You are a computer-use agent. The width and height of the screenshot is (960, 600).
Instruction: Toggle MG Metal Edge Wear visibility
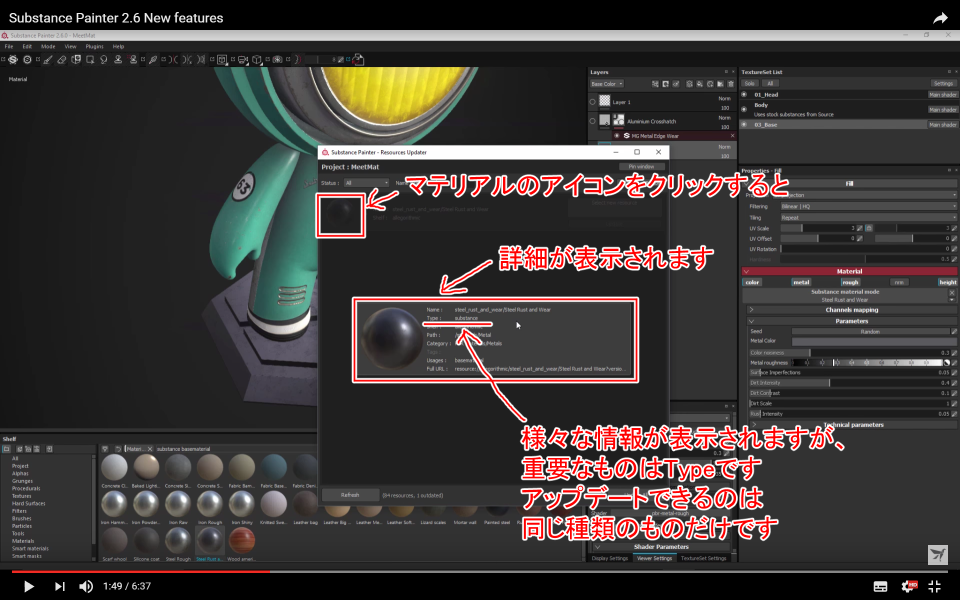(x=617, y=136)
